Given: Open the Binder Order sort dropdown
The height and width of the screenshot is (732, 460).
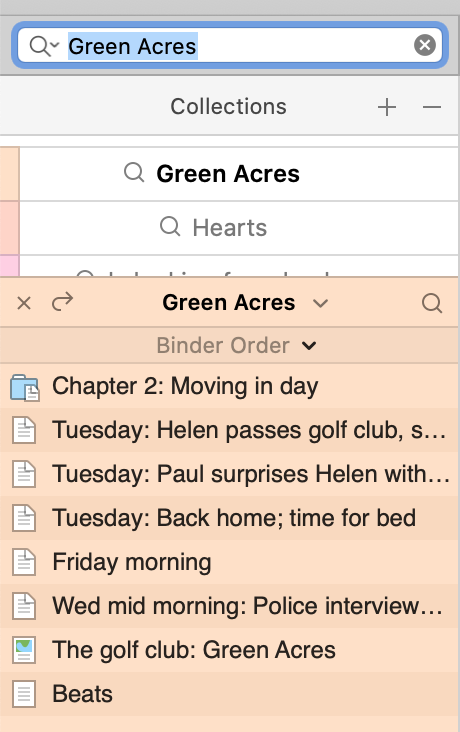Looking at the screenshot, I should [236, 345].
